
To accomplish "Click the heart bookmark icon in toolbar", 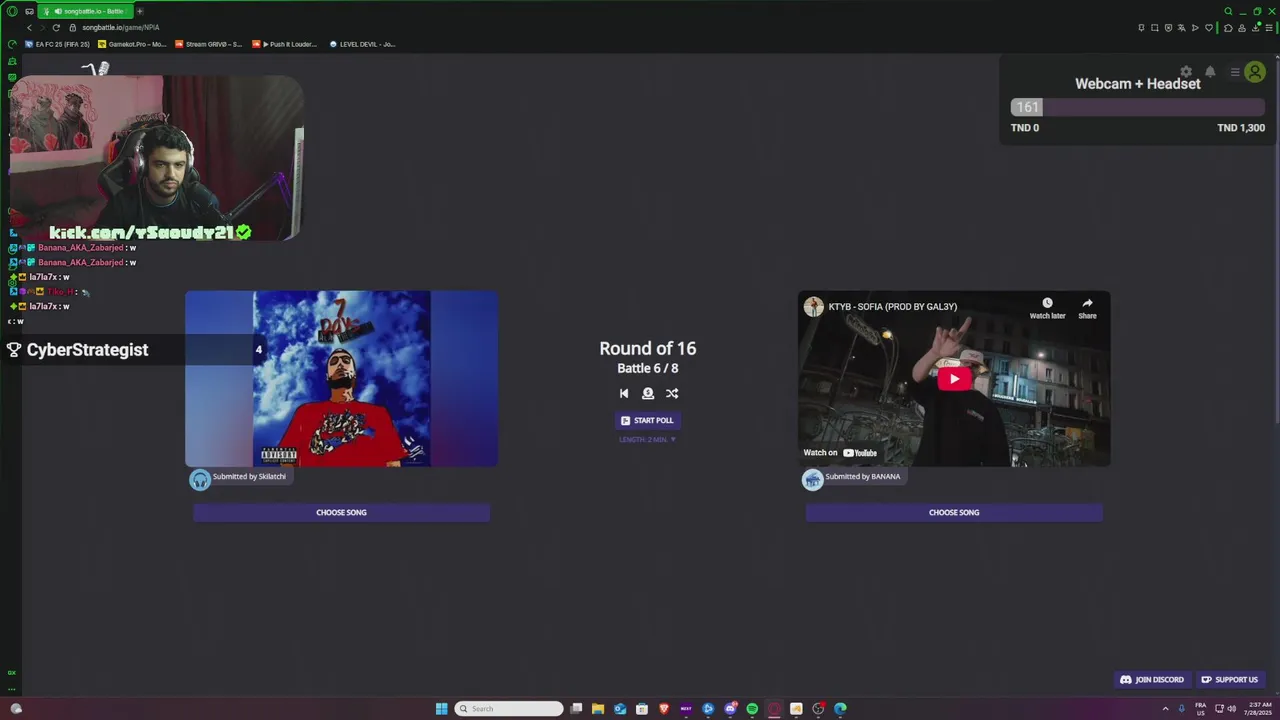I will [x=1208, y=28].
